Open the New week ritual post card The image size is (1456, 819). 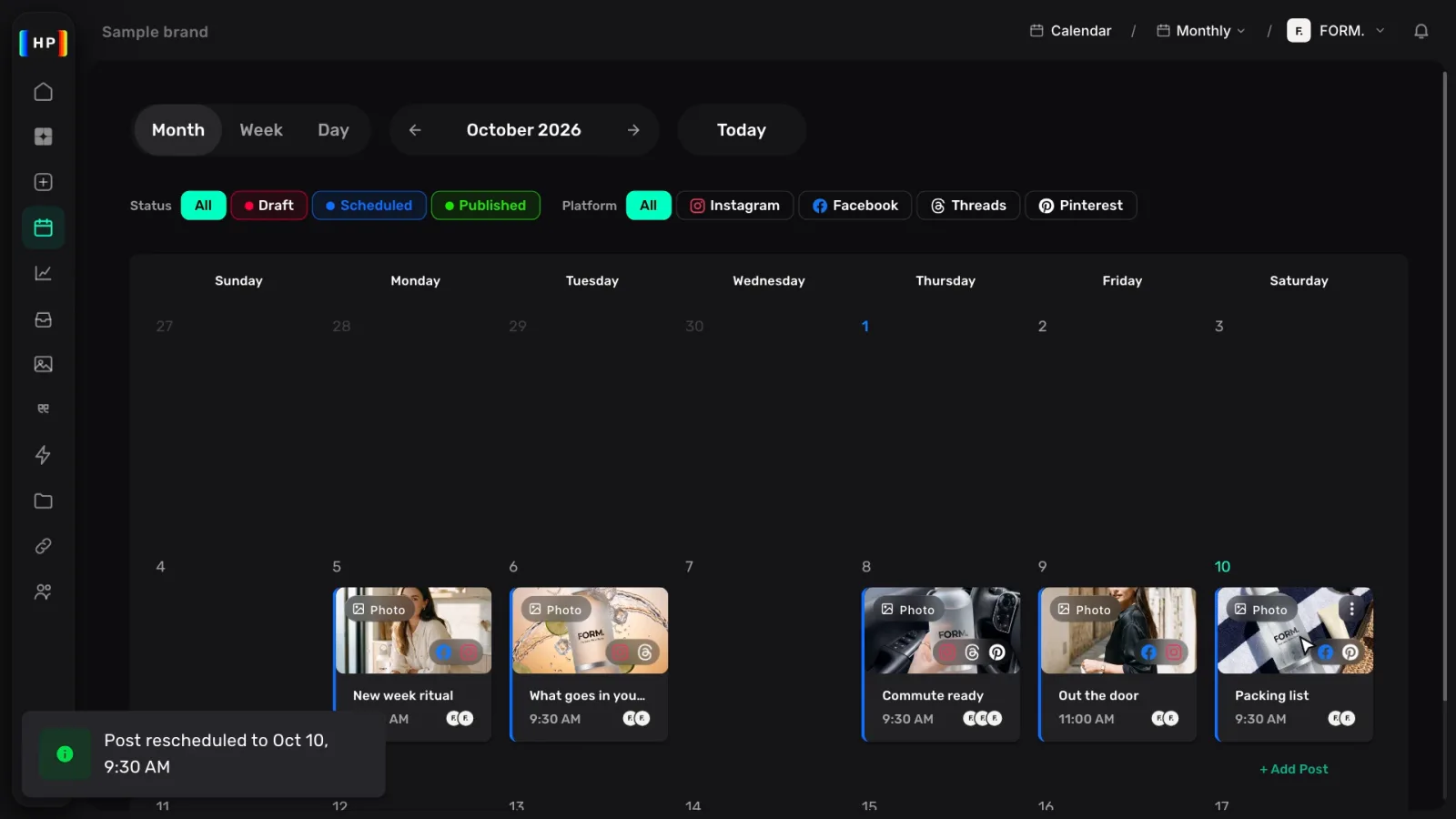point(413,663)
